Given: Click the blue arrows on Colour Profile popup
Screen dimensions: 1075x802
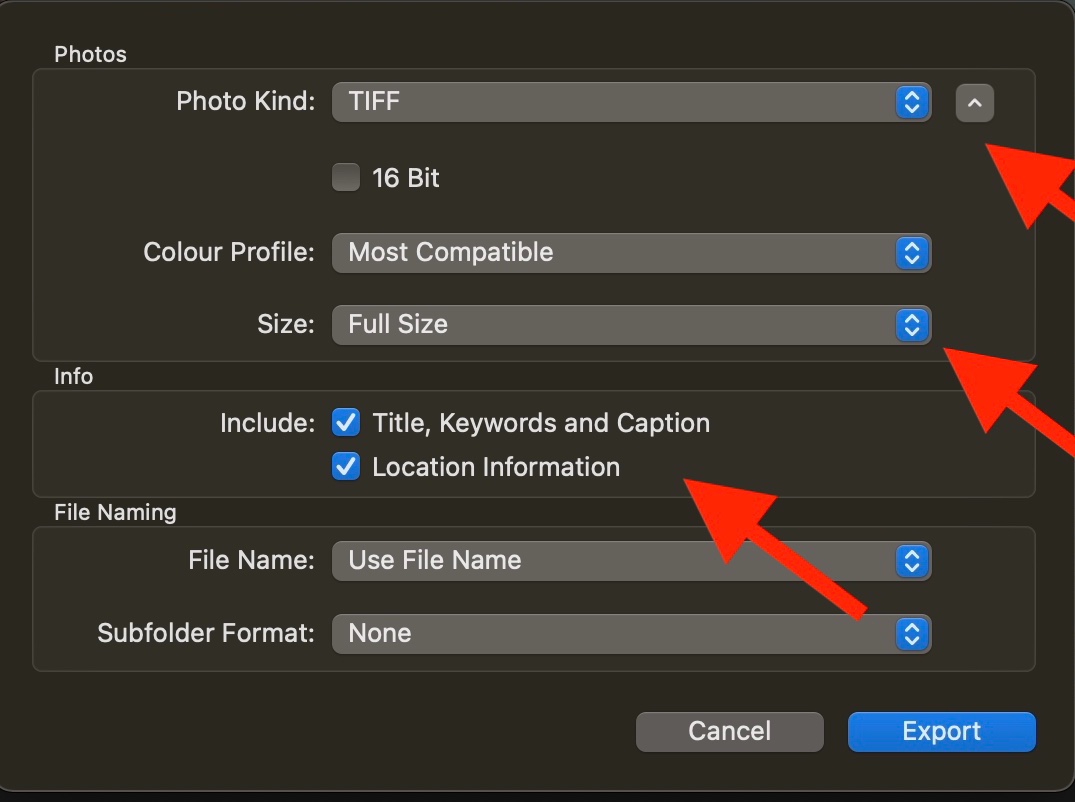Looking at the screenshot, I should coord(911,253).
